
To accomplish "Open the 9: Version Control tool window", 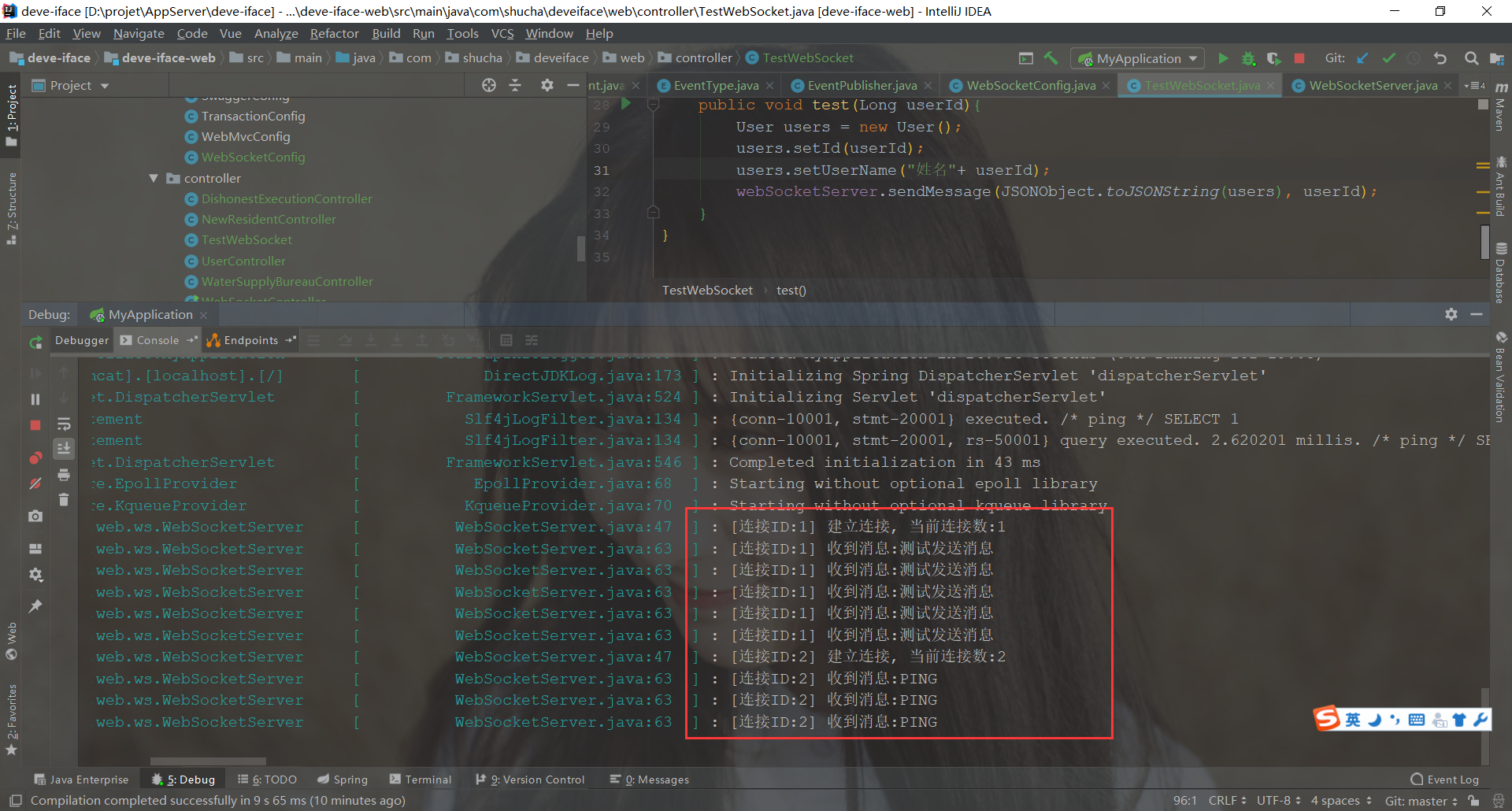I will tap(530, 780).
